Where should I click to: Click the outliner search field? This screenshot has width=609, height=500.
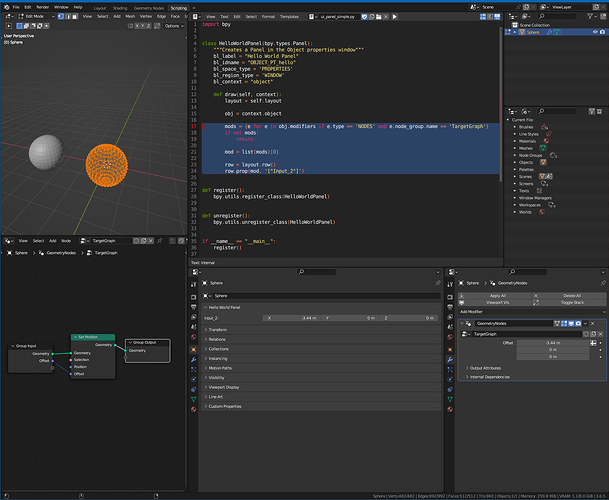click(x=556, y=16)
